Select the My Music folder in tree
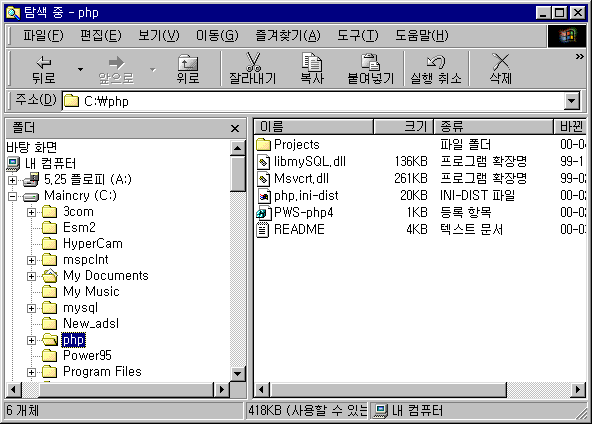 91,291
